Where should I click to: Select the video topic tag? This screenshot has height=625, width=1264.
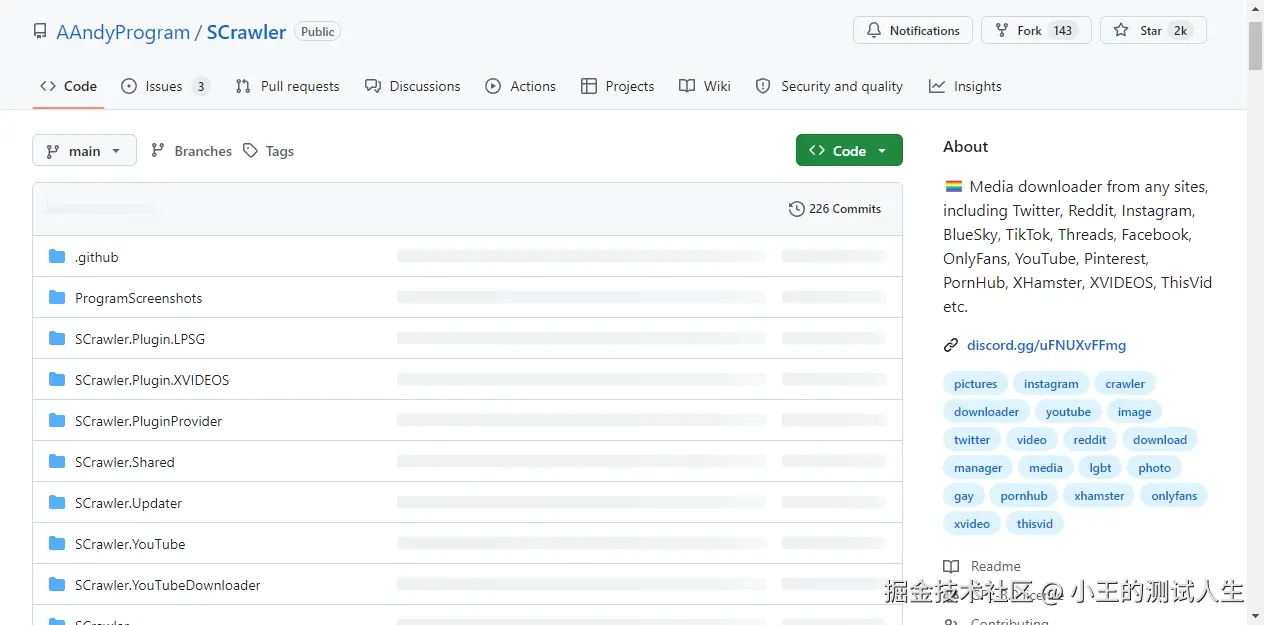(x=1032, y=440)
